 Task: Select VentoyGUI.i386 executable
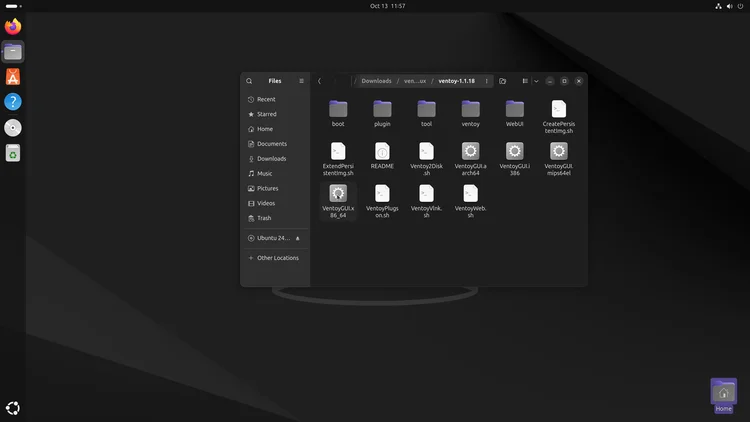515,159
